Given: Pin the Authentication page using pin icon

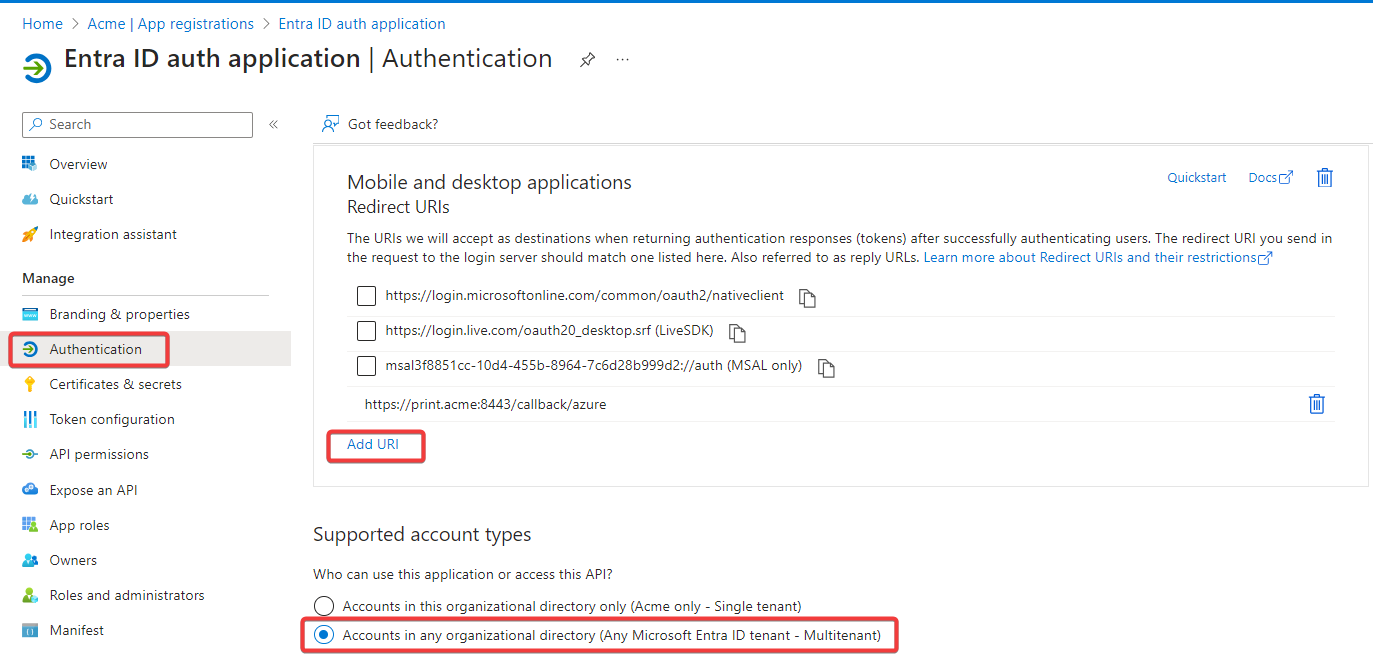Looking at the screenshot, I should tap(587, 60).
